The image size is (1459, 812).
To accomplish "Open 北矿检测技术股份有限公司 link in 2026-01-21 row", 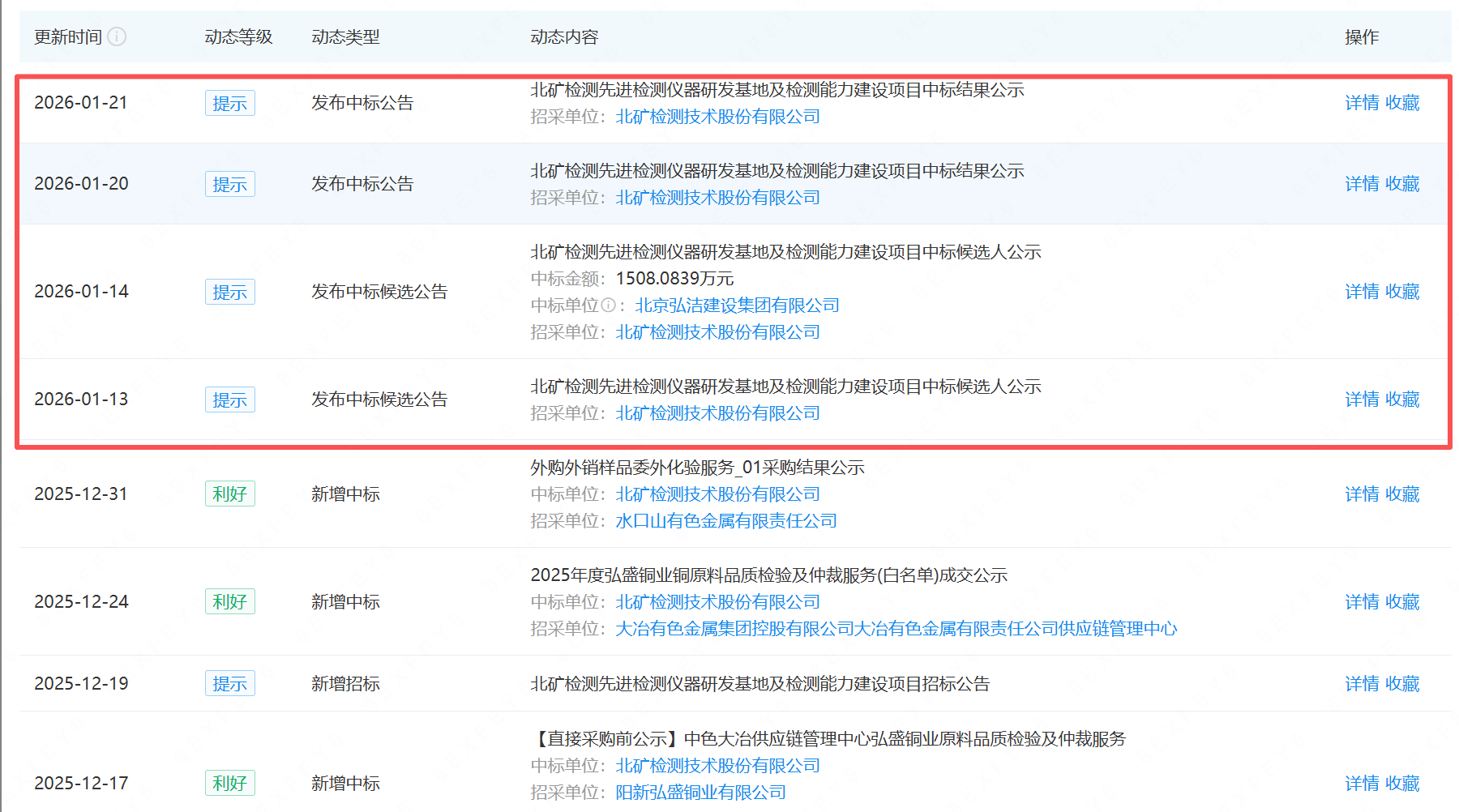I will click(x=717, y=117).
